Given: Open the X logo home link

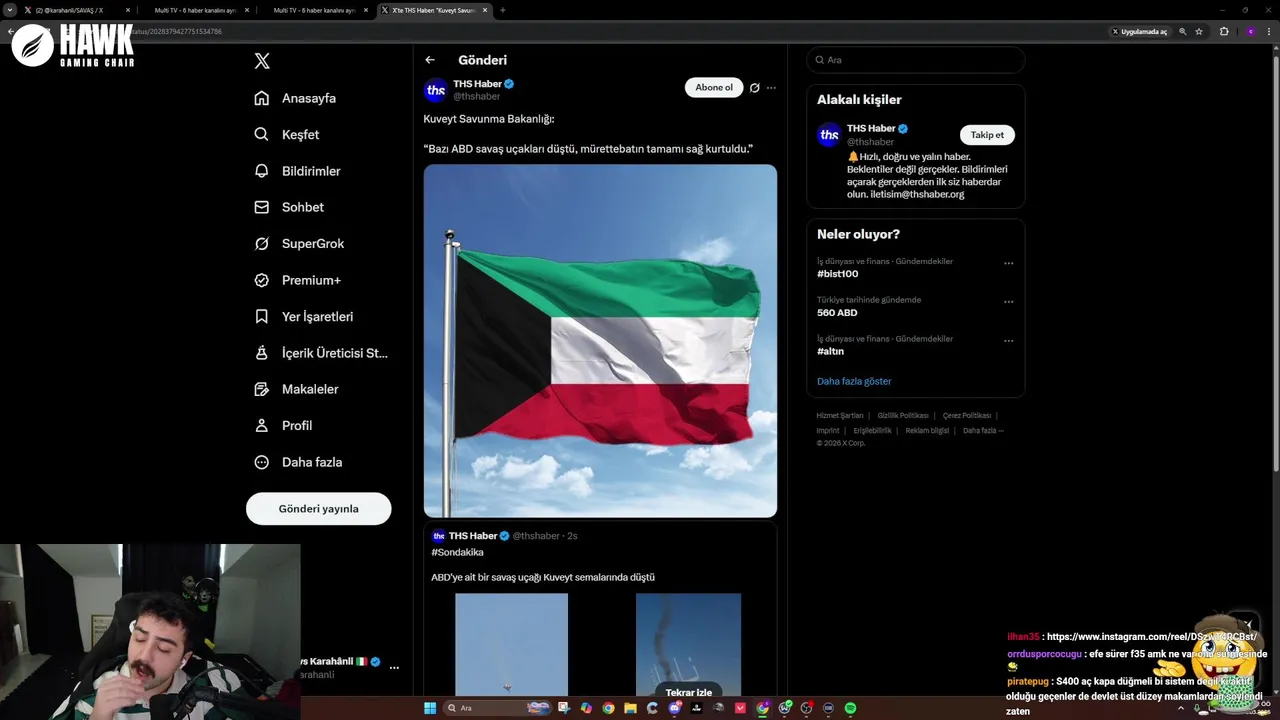Looking at the screenshot, I should tap(262, 61).
